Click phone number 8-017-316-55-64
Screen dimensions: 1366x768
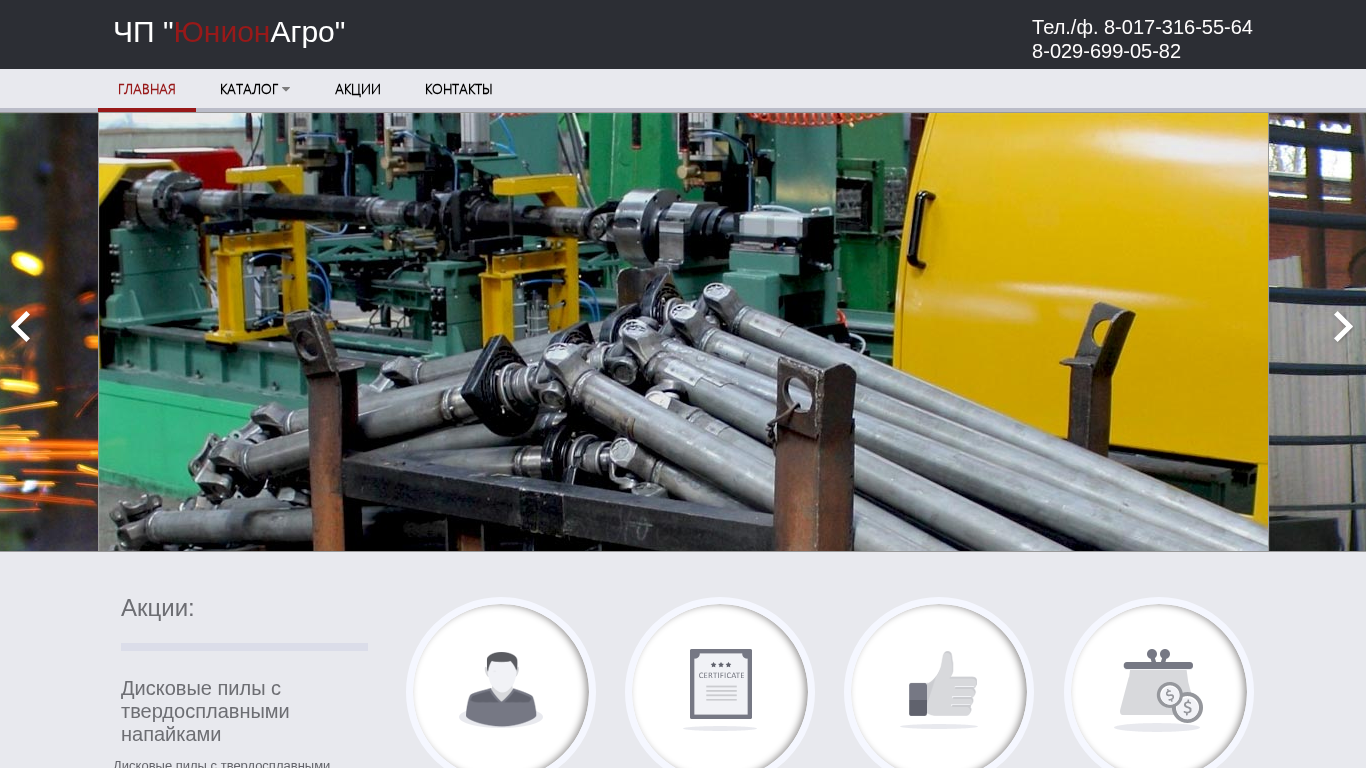pyautogui.click(x=1178, y=27)
